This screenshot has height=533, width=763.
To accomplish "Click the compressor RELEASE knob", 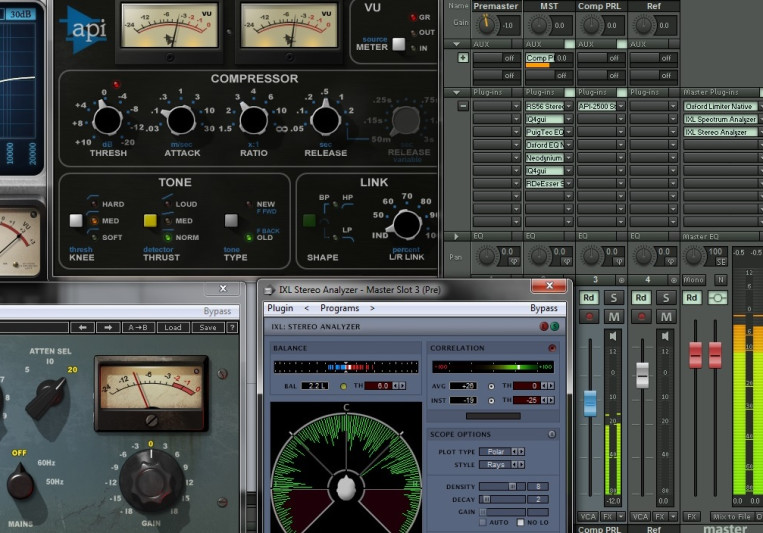I will coord(326,120).
